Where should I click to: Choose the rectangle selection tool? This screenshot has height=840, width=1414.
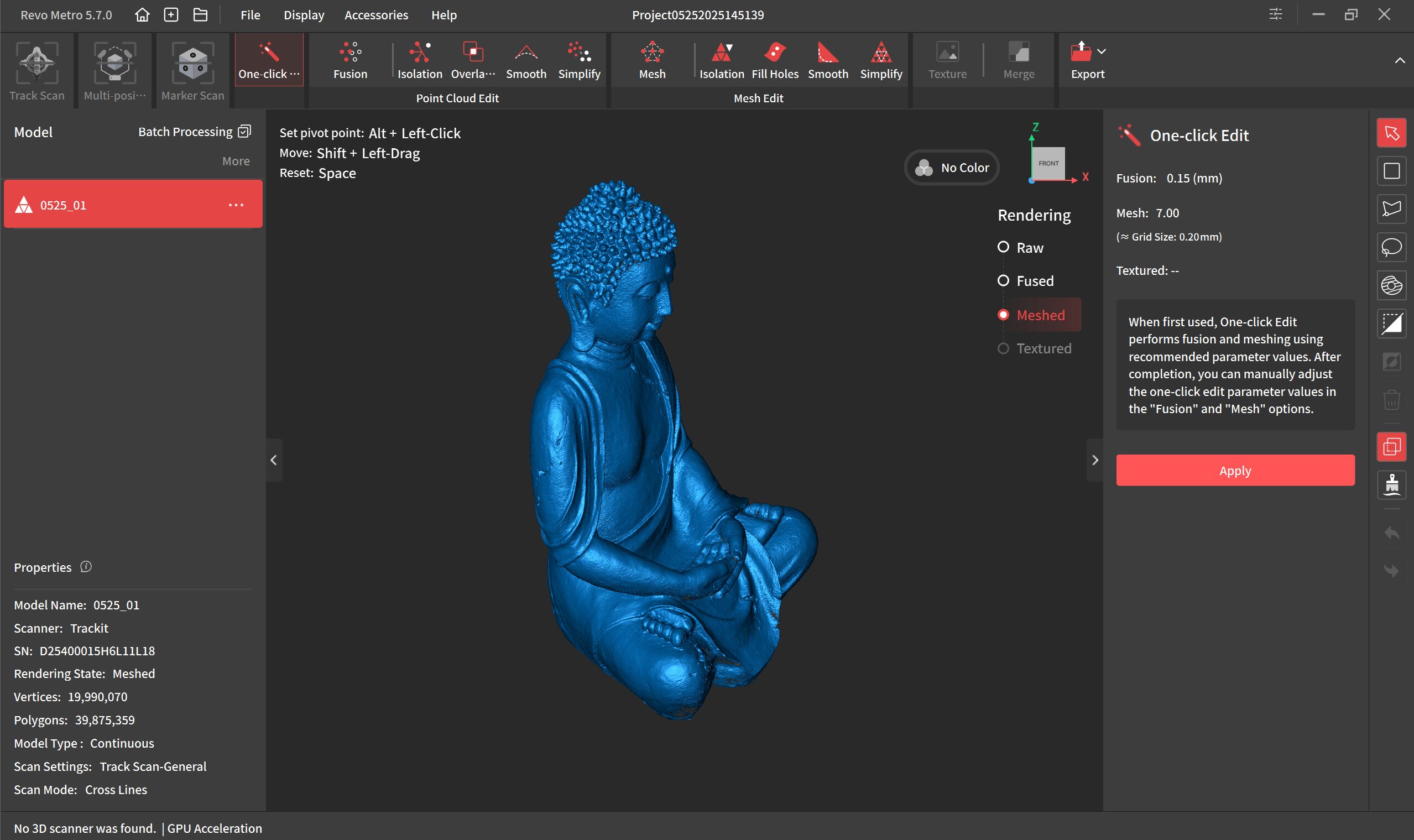pos(1391,171)
